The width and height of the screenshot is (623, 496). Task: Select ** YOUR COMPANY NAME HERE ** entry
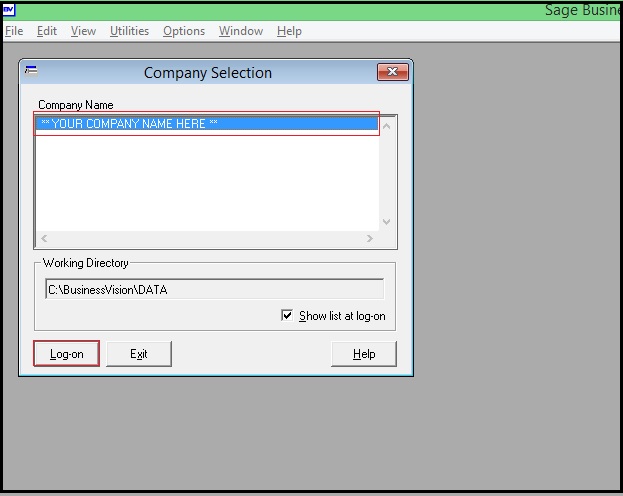pos(207,124)
